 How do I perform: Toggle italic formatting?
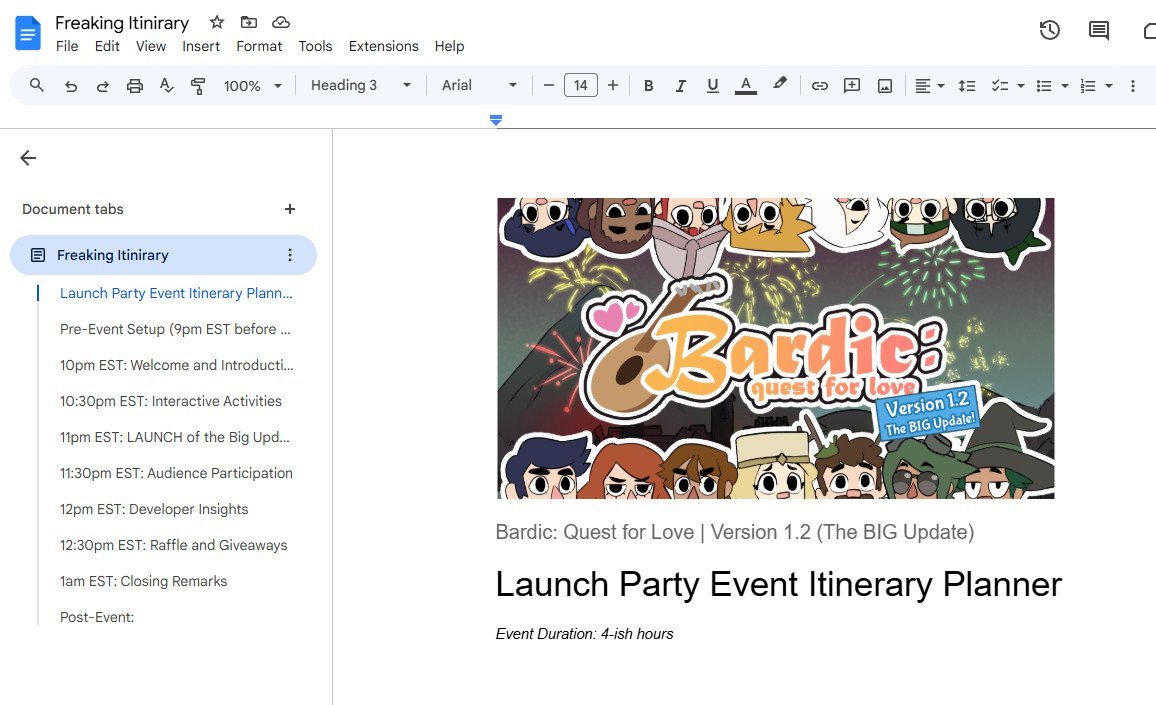point(680,86)
